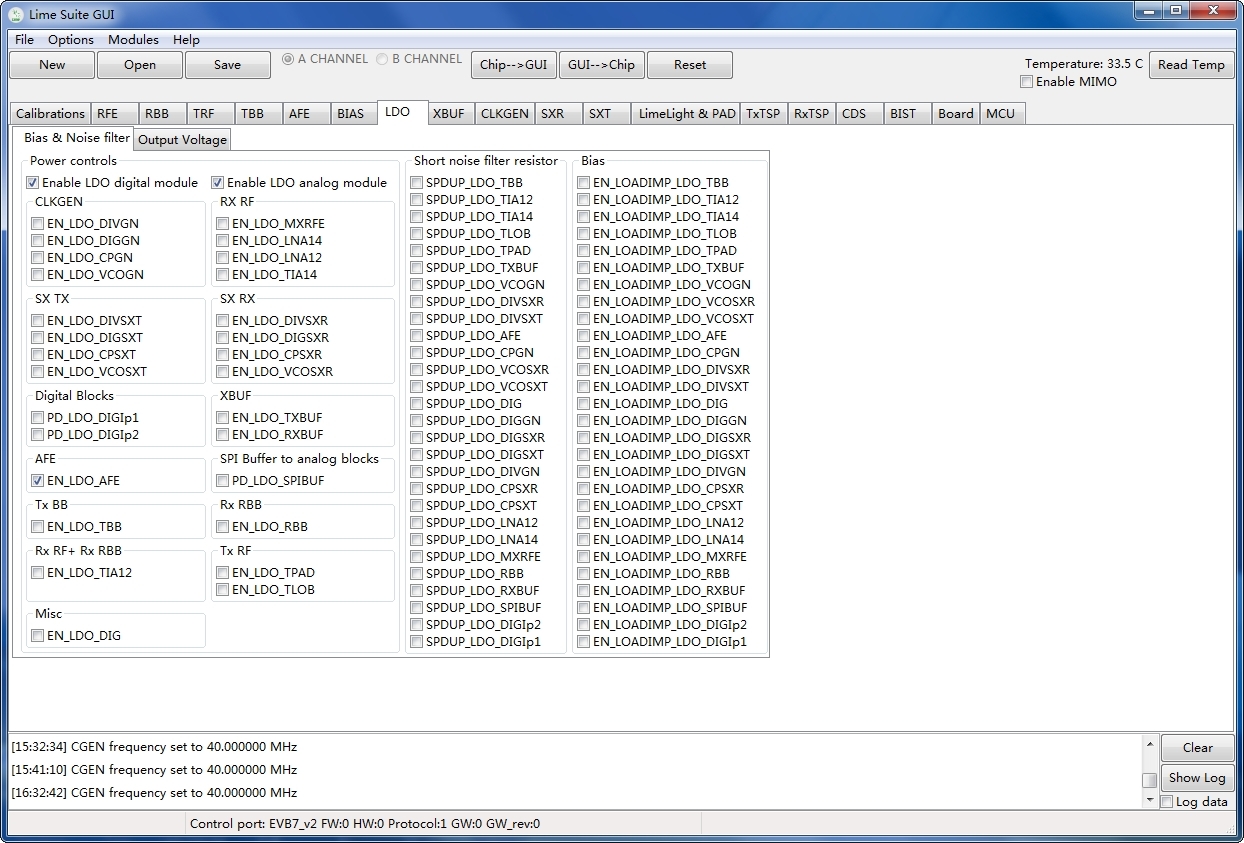Click the Reset button
1244x843 pixels.
pos(689,65)
